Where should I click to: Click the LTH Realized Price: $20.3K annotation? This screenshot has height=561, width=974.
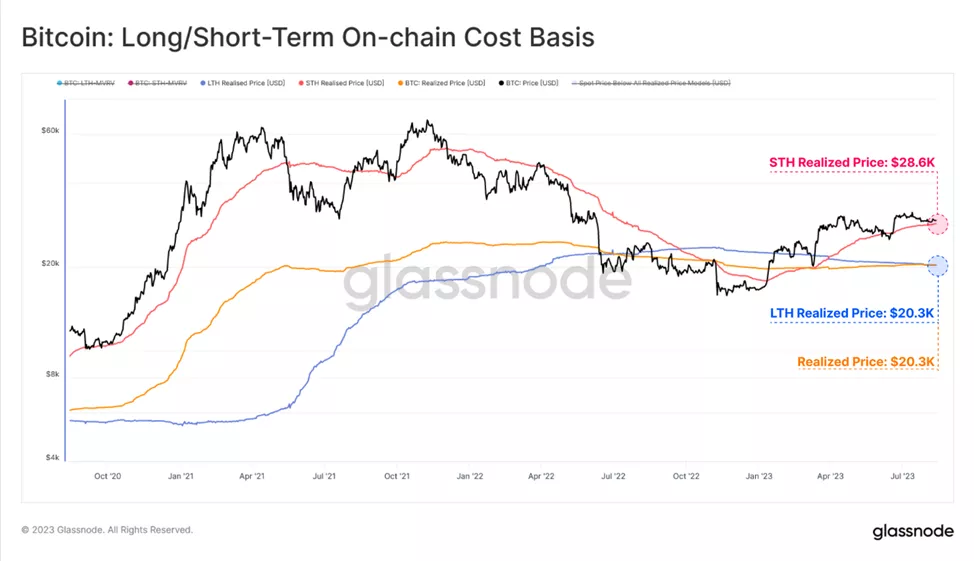(852, 313)
